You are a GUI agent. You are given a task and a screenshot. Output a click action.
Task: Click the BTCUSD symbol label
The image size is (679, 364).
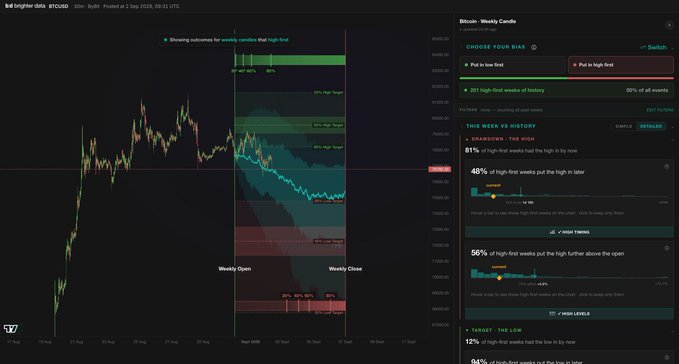pos(58,6)
